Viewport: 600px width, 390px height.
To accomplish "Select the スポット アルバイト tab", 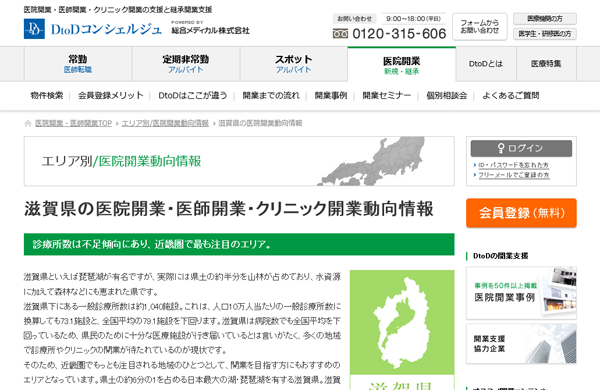I will point(294,64).
